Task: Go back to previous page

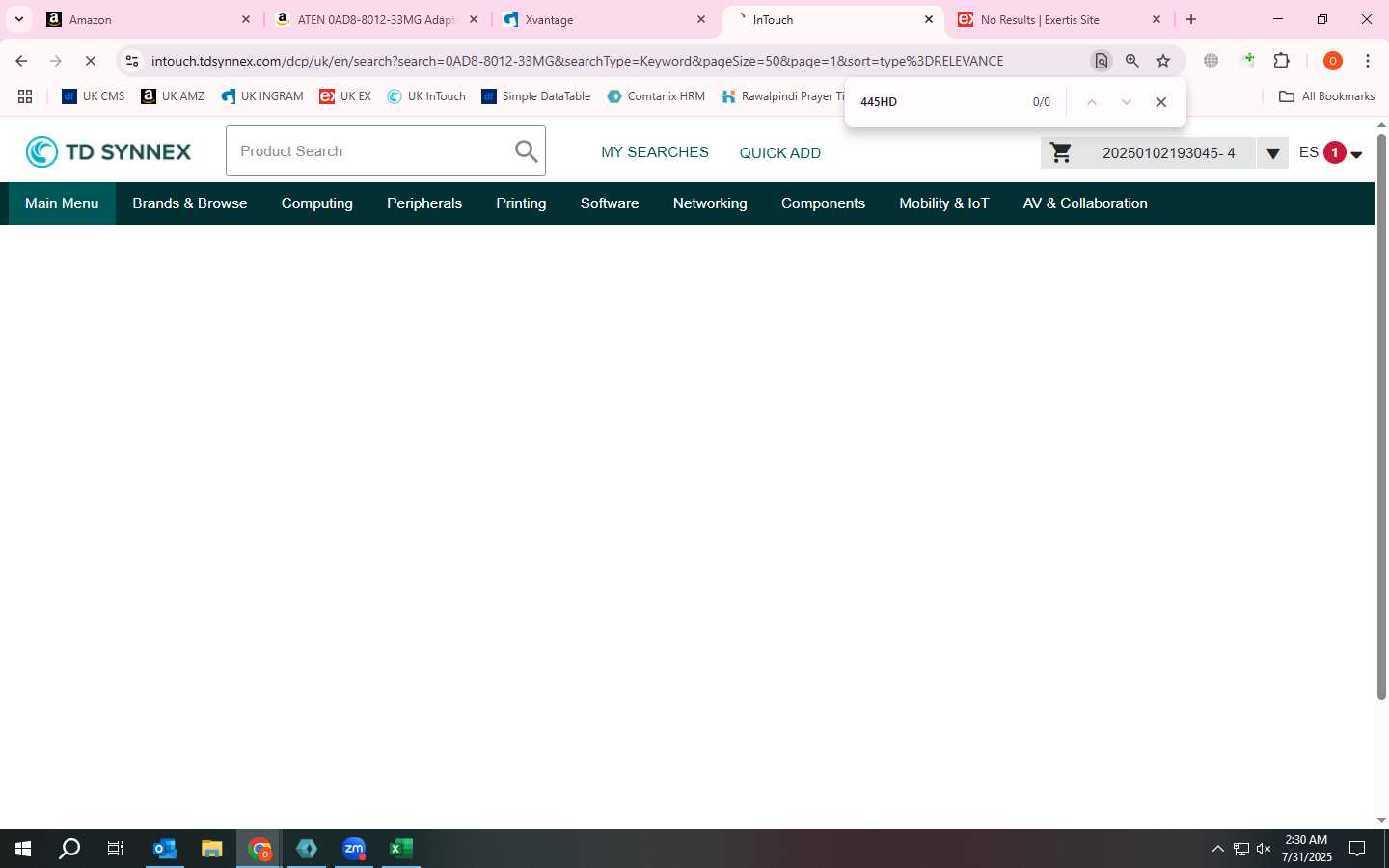Action: click(21, 61)
